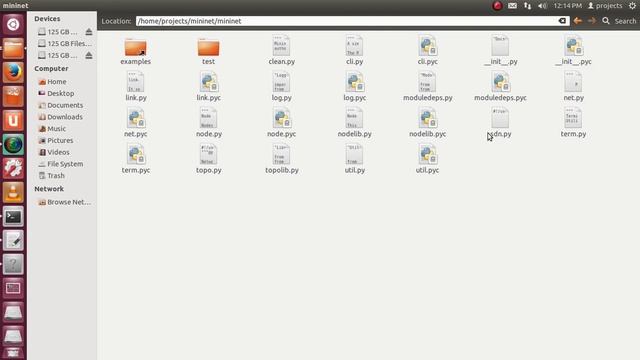Open the projects user menu
The height and width of the screenshot is (360, 640).
[605, 6]
